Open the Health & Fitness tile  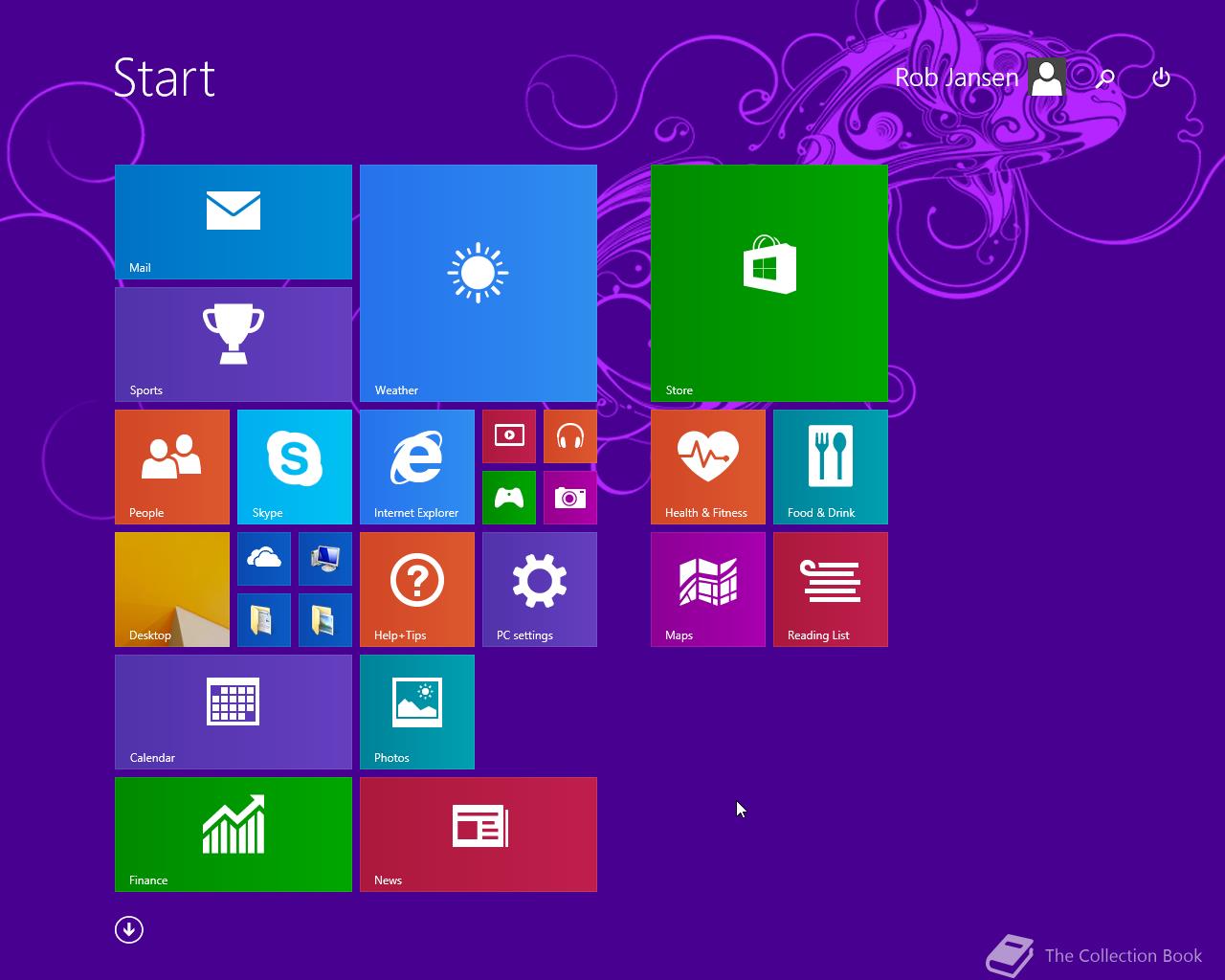(708, 467)
